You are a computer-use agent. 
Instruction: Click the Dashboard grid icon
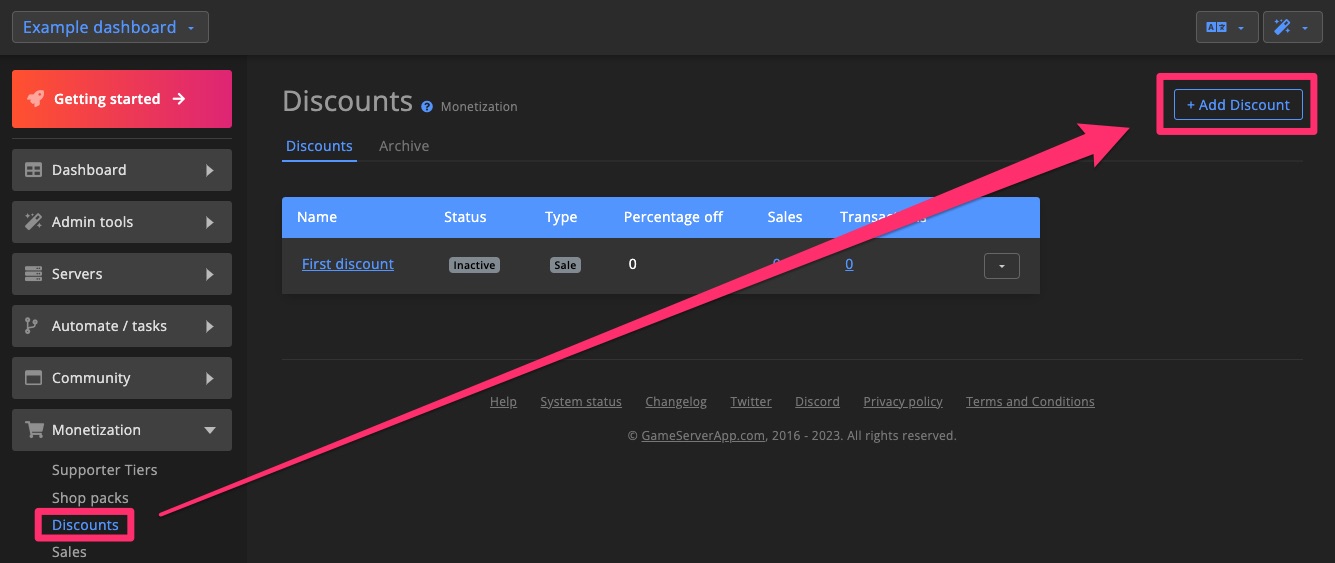34,170
